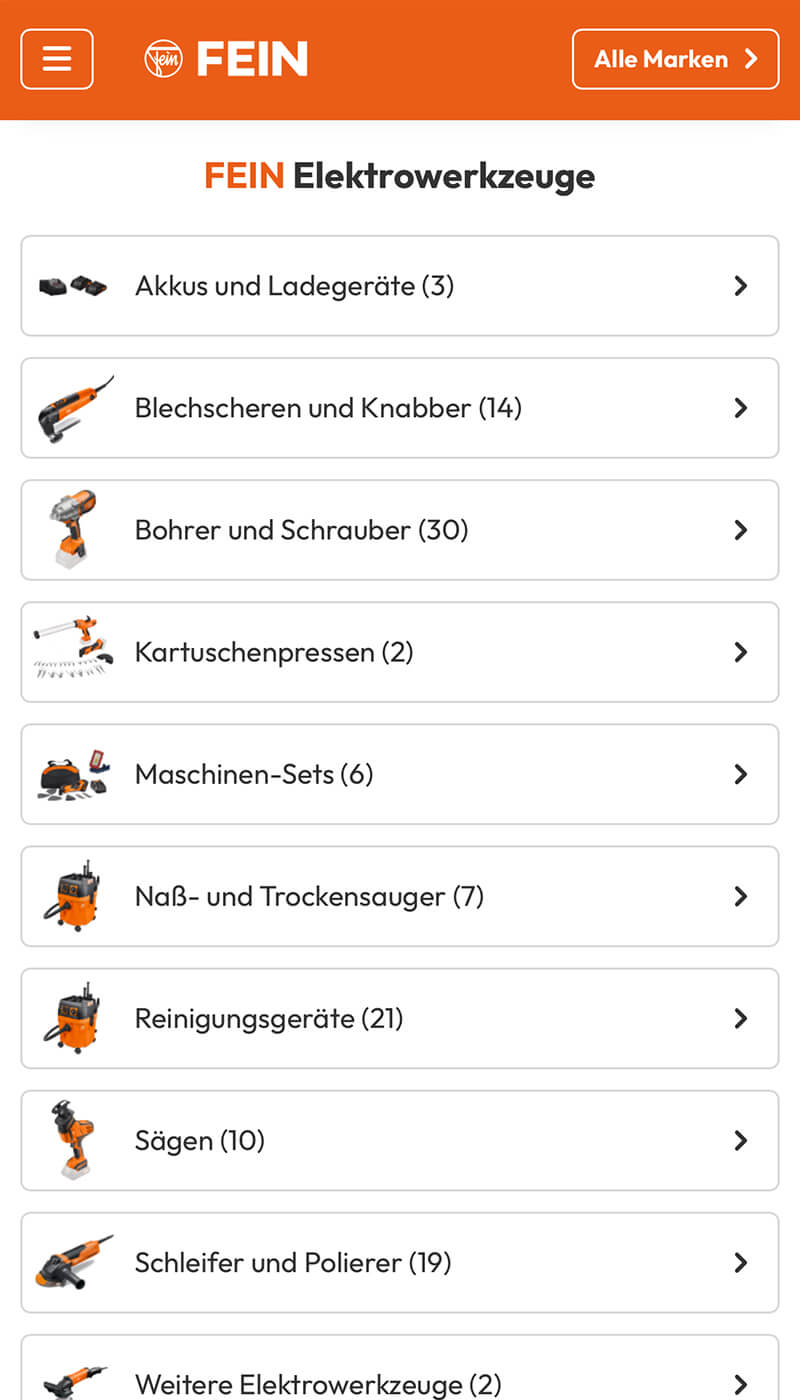This screenshot has height=1400, width=800.
Task: Click the Alle Marken button
Action: point(675,59)
